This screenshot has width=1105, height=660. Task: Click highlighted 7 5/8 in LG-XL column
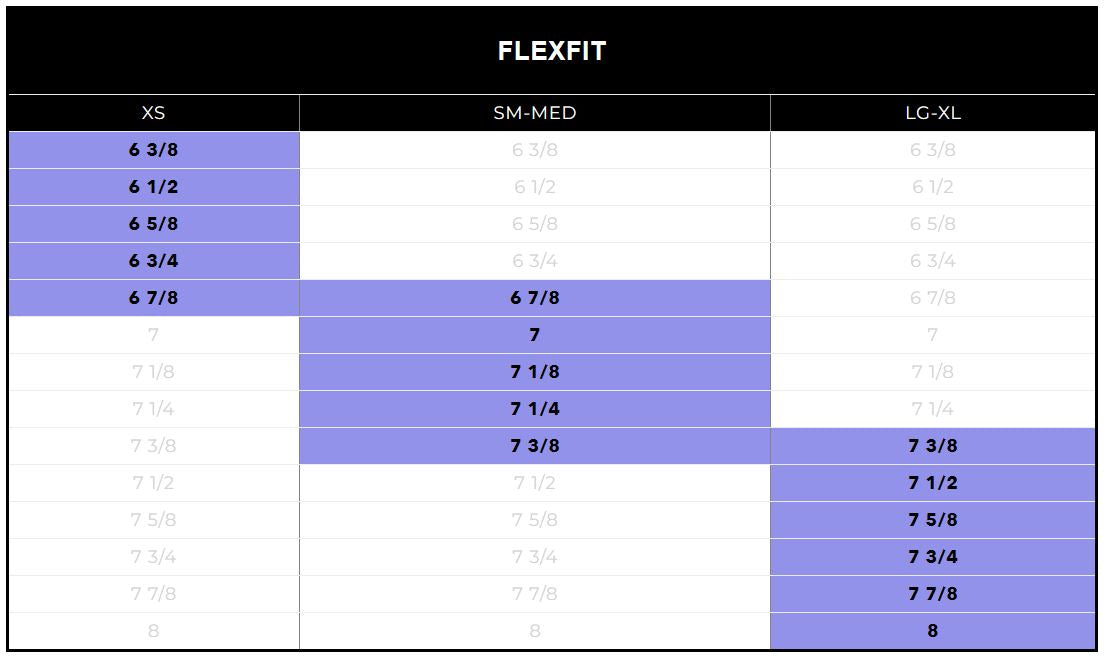[x=933, y=520]
